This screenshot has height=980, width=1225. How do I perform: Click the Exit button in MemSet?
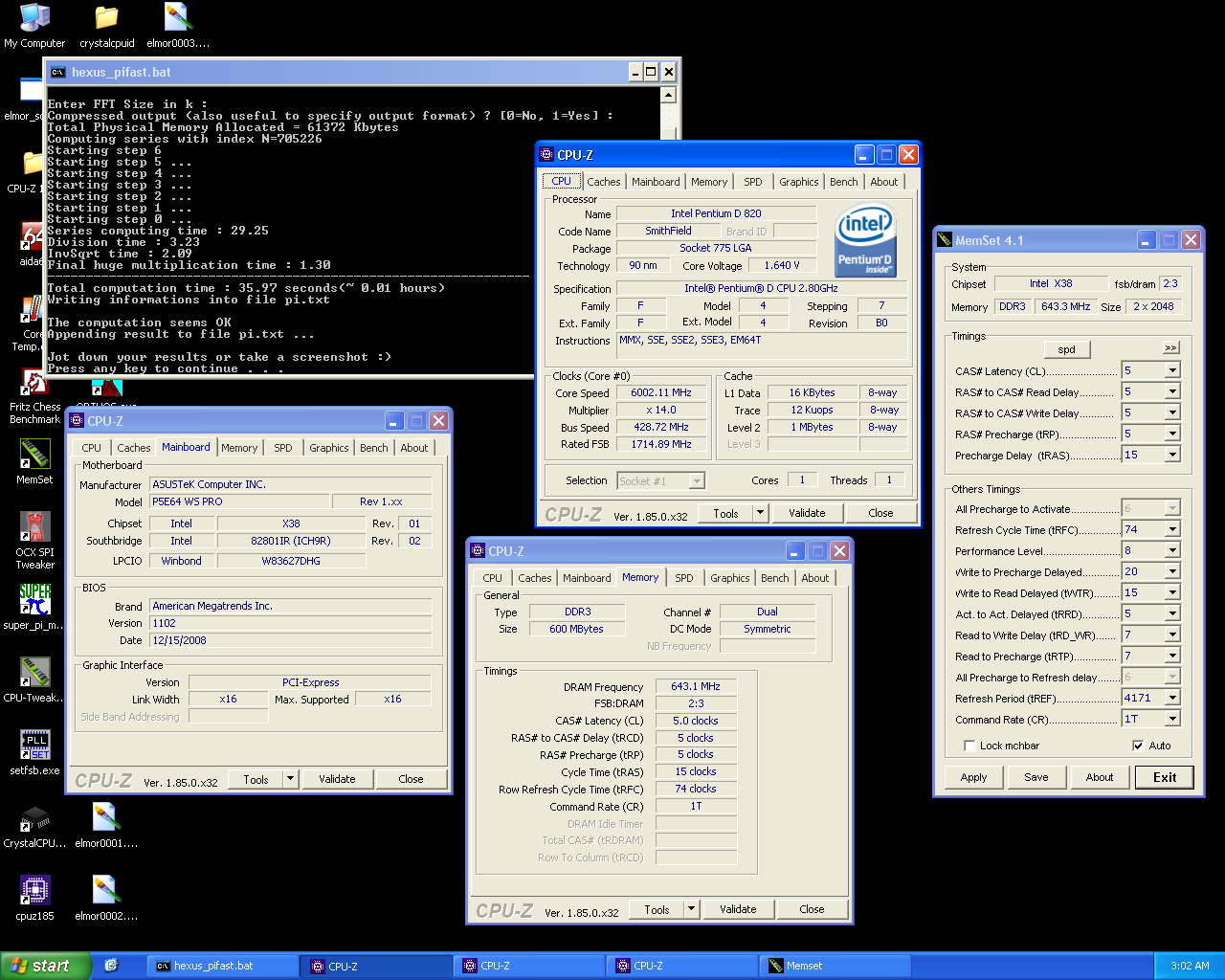tap(1165, 777)
